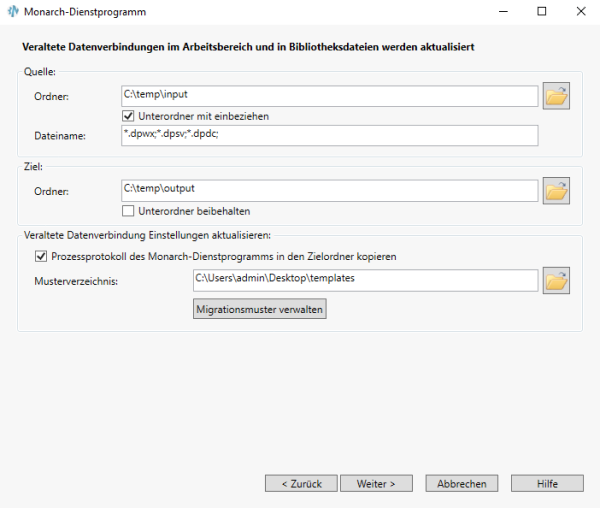Screen dimensions: 600x508
Task: Maximize the Monarch-Dienstprogramm window
Action: [x=541, y=12]
